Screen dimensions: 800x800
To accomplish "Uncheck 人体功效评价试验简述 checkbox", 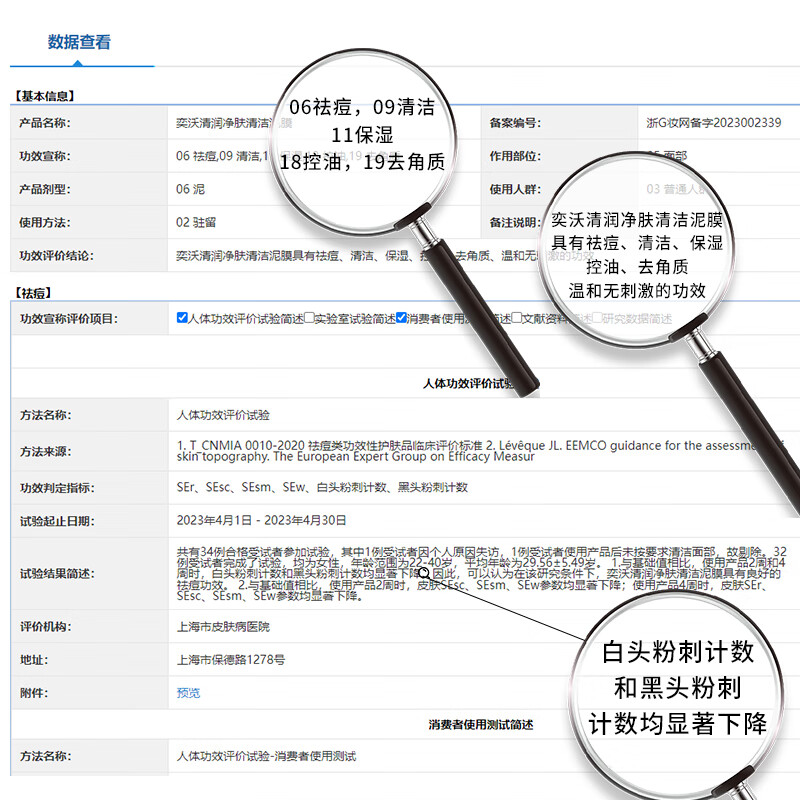I will (182, 318).
